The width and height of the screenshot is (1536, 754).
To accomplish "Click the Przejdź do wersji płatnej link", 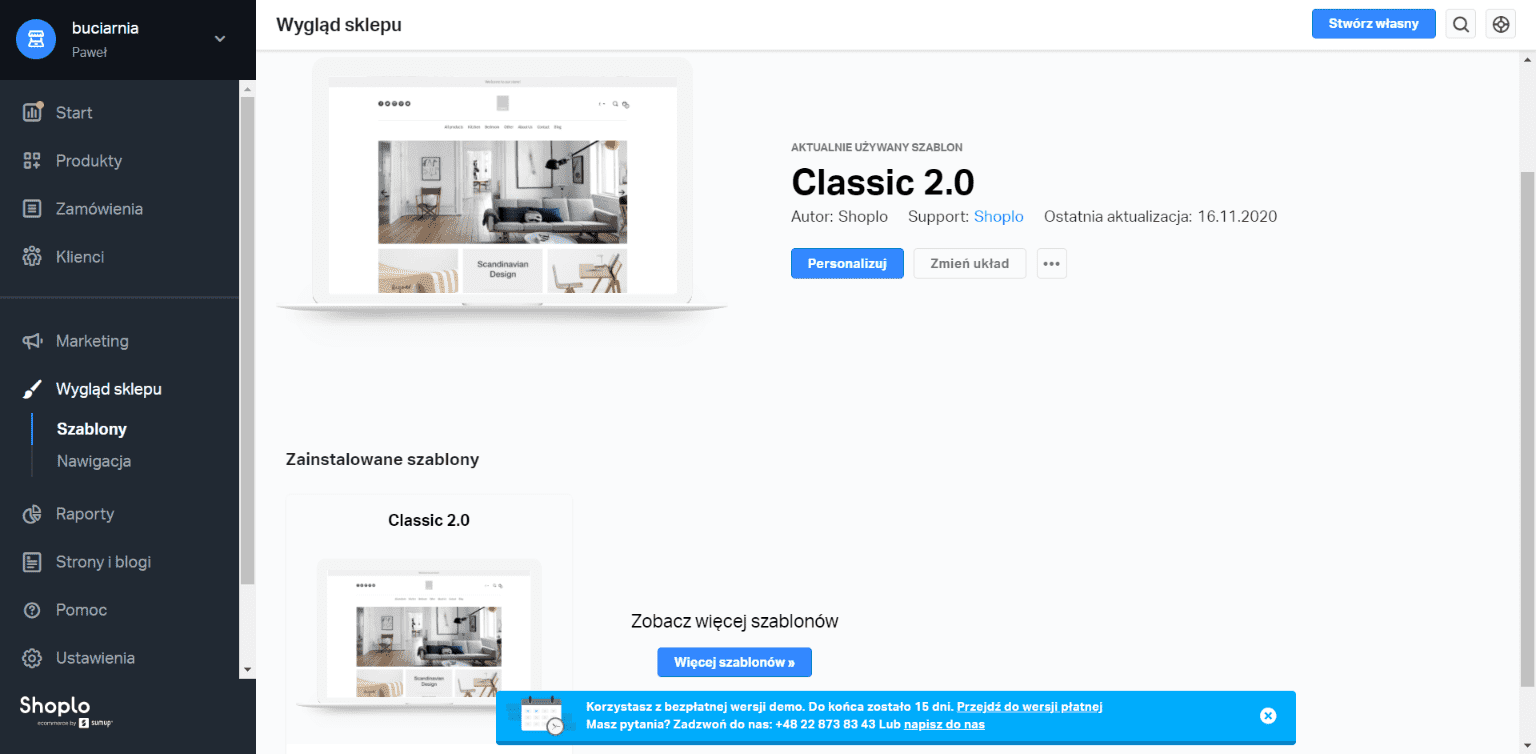I will pos(1030,706).
